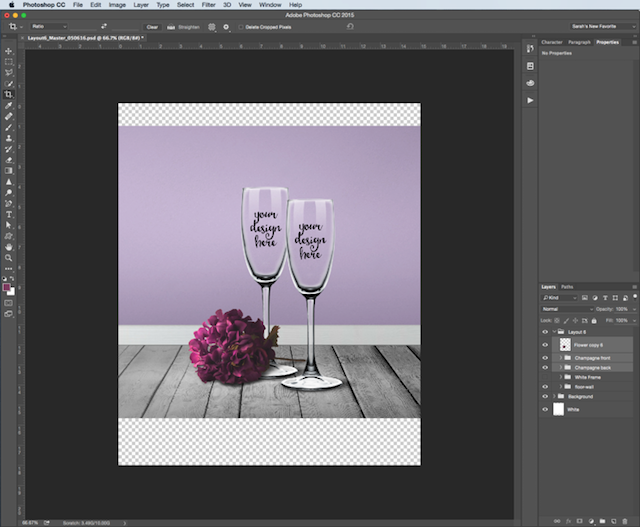The width and height of the screenshot is (640, 527).
Task: Open the Filter menu
Action: click(208, 5)
